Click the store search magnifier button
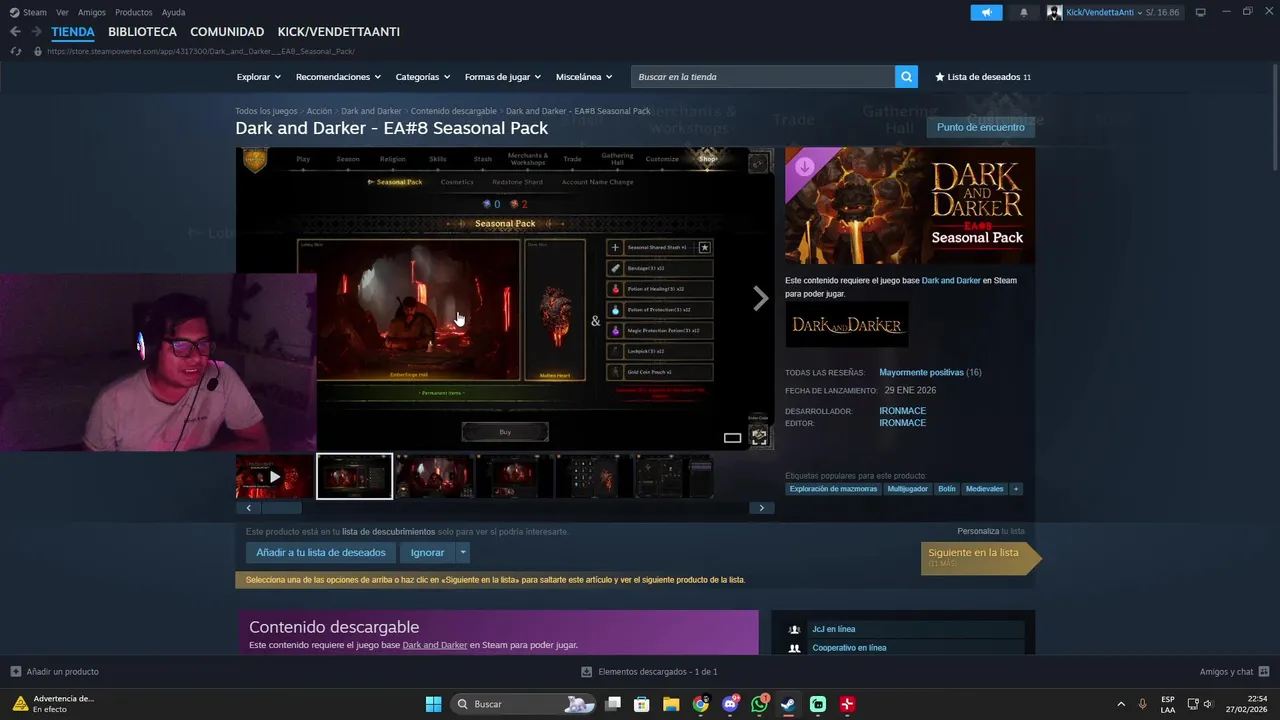This screenshot has height=720, width=1280. [906, 77]
